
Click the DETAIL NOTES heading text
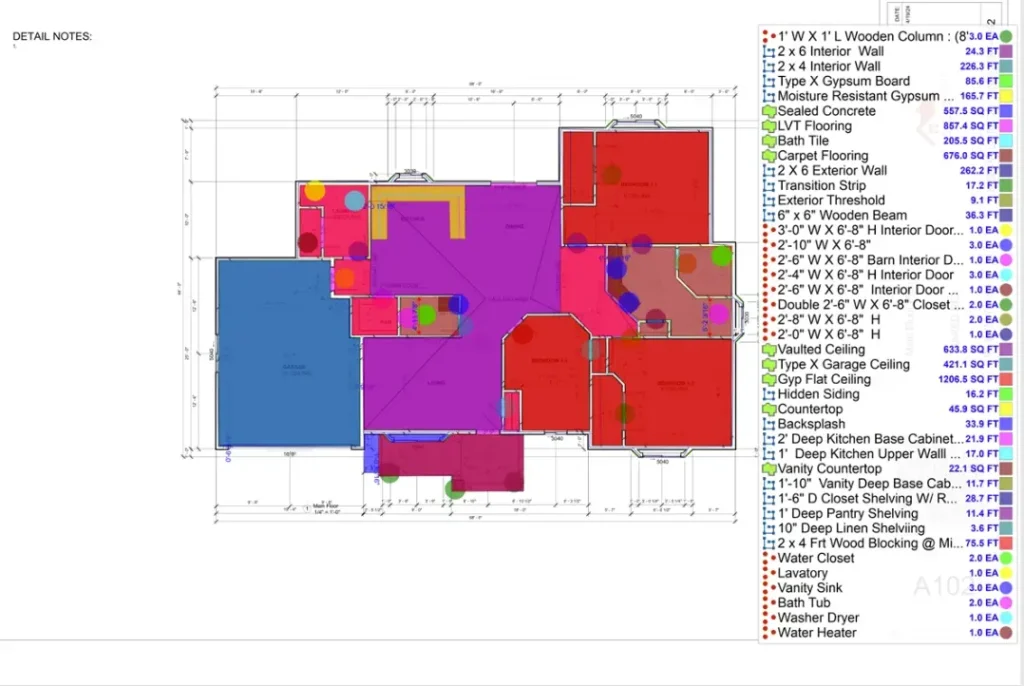point(52,37)
